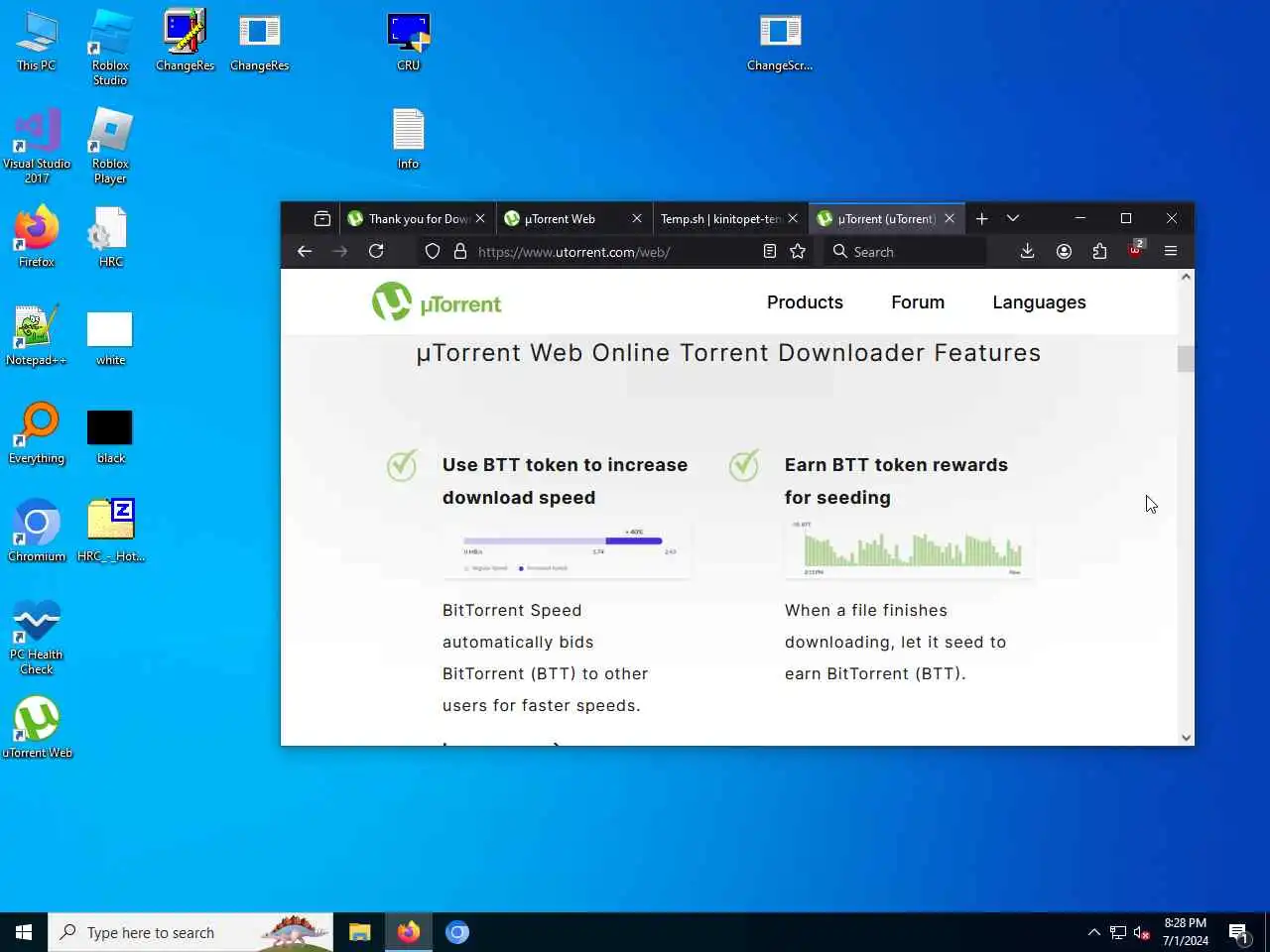Close the Temp.sh tab

coord(793,218)
